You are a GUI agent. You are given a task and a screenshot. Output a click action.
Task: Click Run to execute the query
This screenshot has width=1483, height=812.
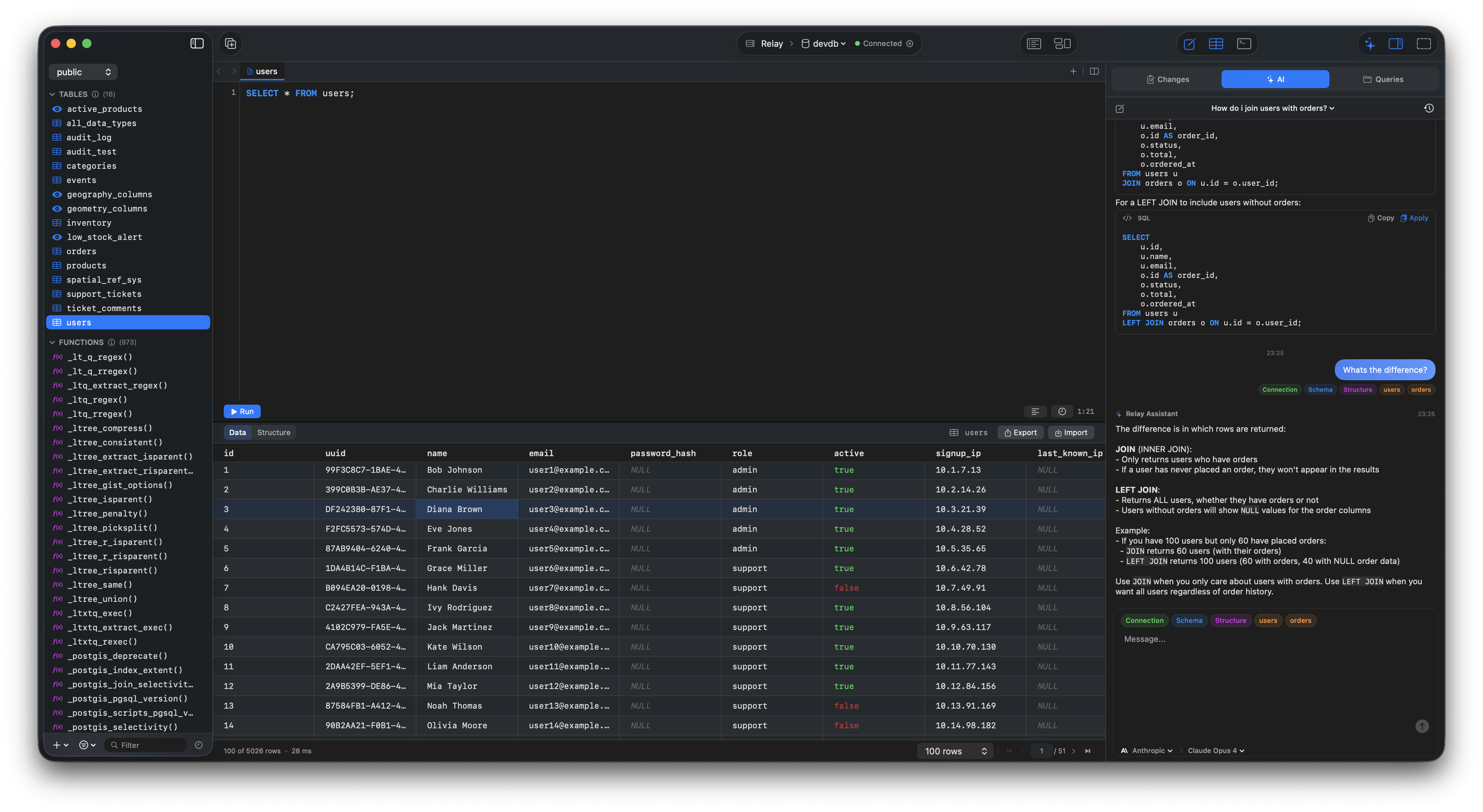click(x=242, y=411)
